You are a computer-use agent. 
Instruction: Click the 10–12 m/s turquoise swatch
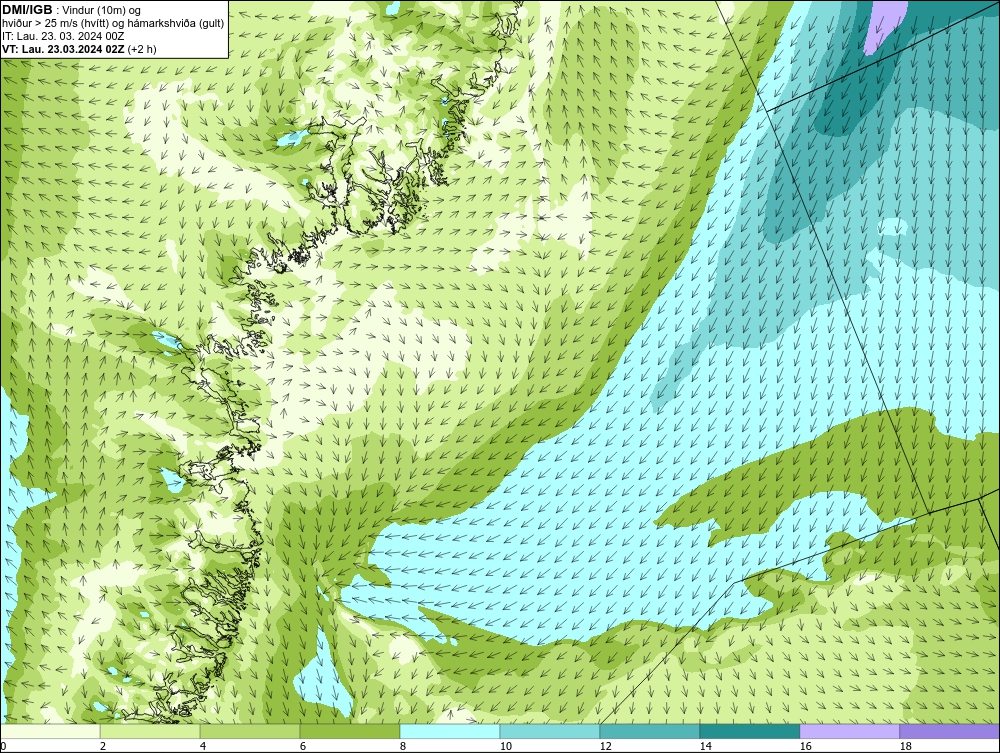pos(550,731)
